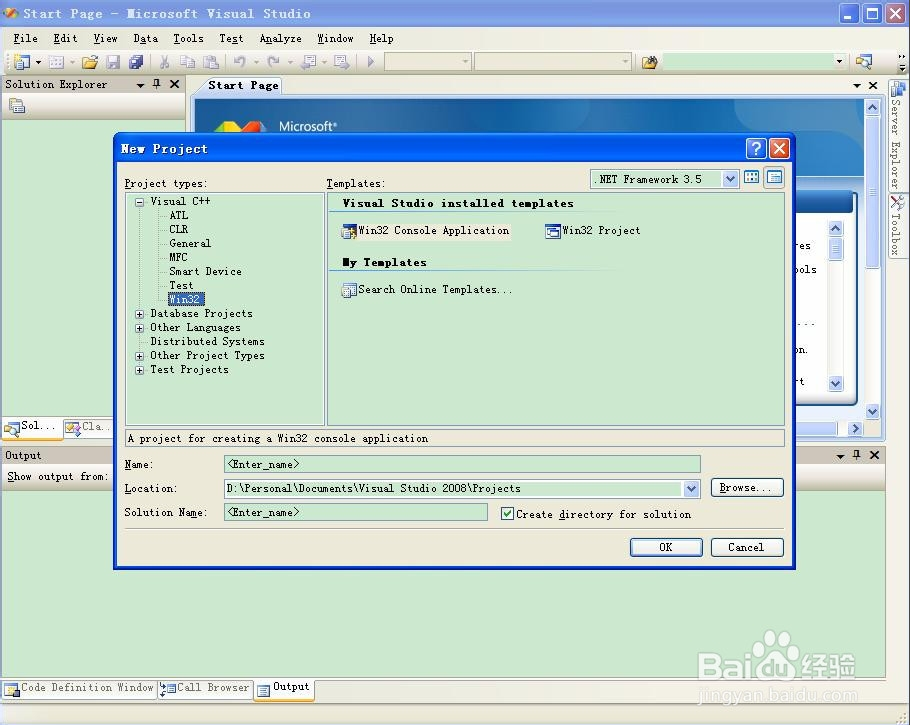The height and width of the screenshot is (725, 910).
Task: Click the Browse... button
Action: coord(747,488)
